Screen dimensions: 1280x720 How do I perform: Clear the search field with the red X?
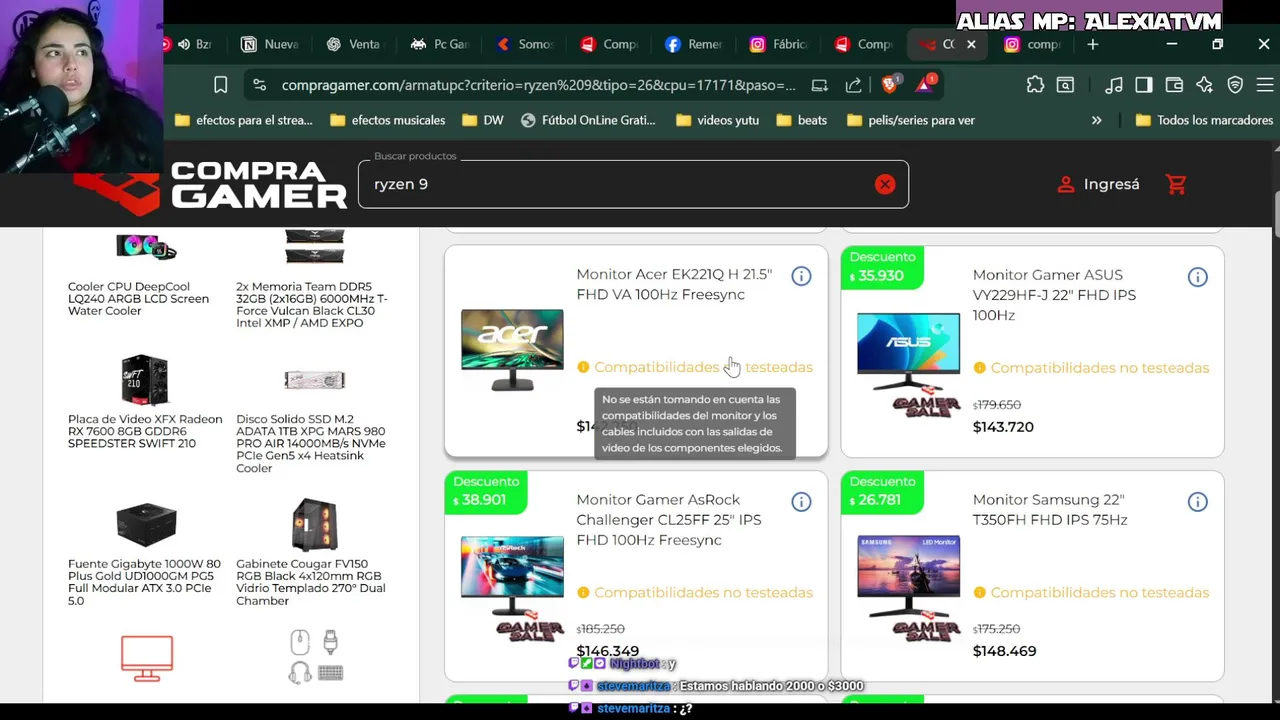885,184
